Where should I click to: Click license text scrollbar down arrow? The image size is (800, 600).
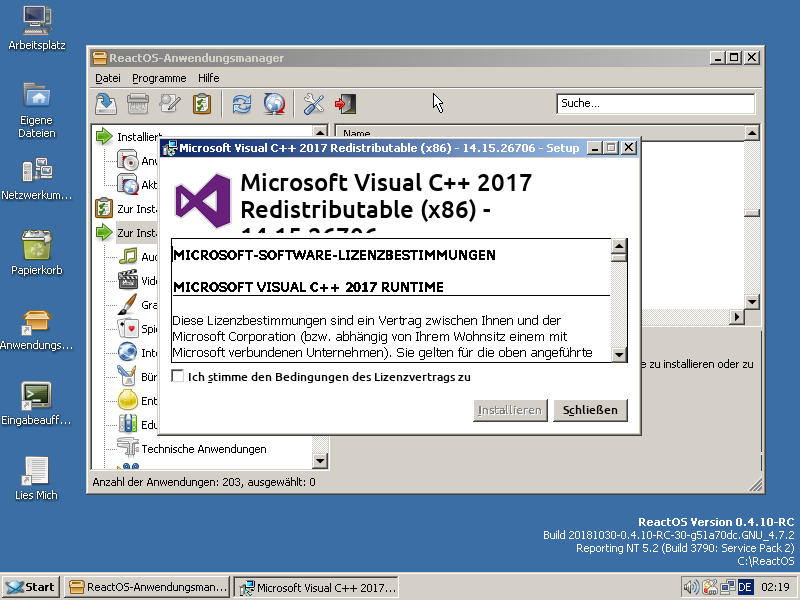click(x=619, y=354)
